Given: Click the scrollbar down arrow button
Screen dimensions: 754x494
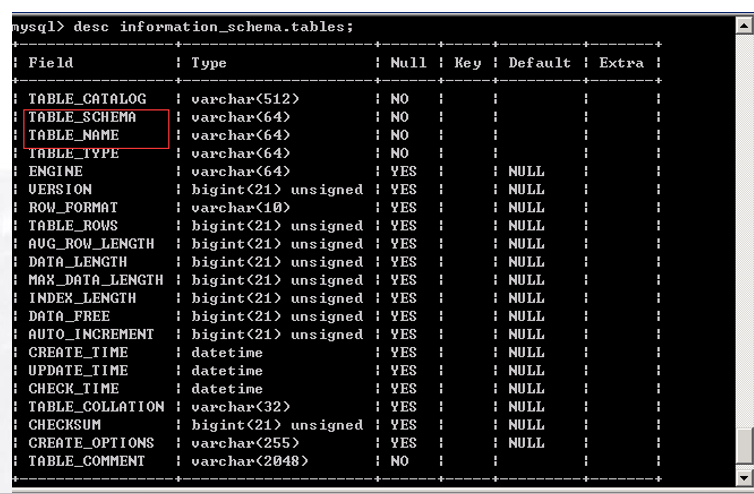Looking at the screenshot, I should tap(744, 478).
